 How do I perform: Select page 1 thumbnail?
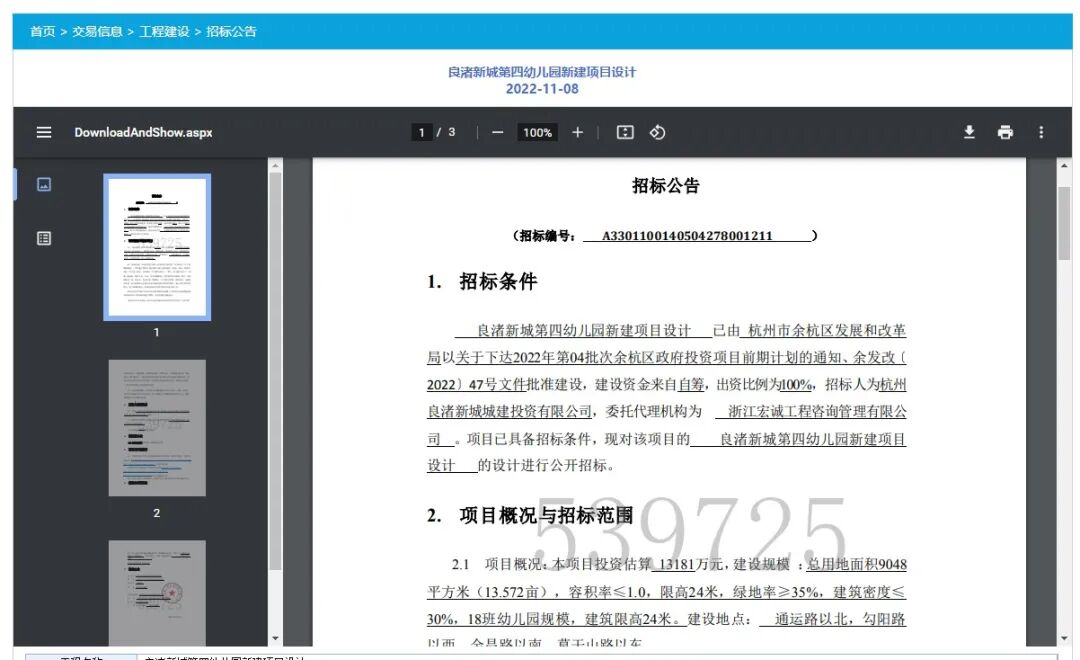point(157,247)
